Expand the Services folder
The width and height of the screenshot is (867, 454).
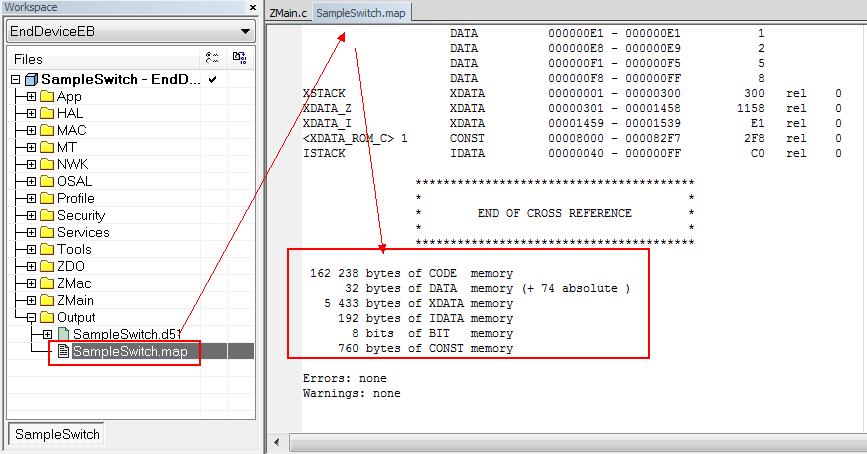pyautogui.click(x=32, y=233)
